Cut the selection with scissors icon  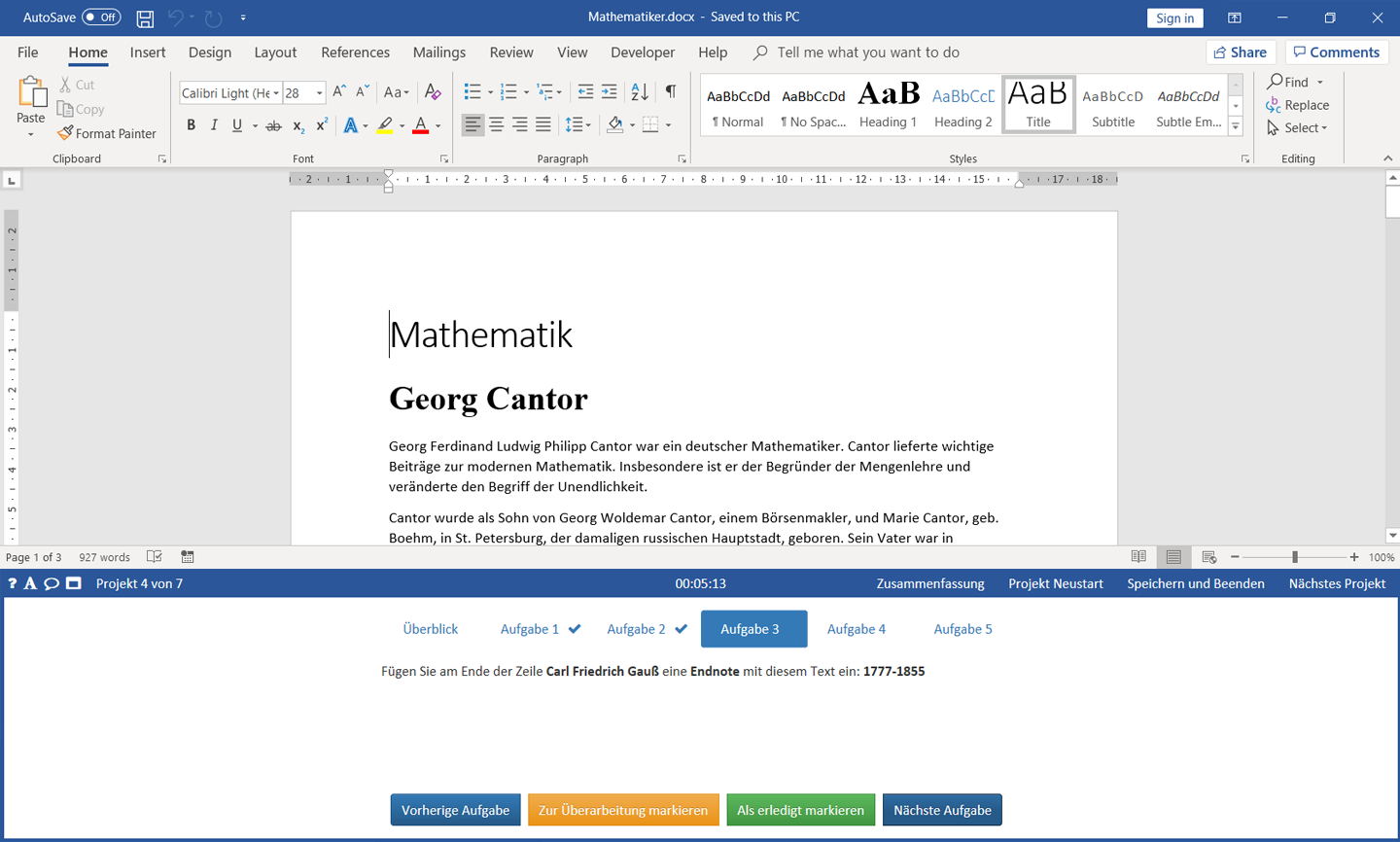pos(65,85)
